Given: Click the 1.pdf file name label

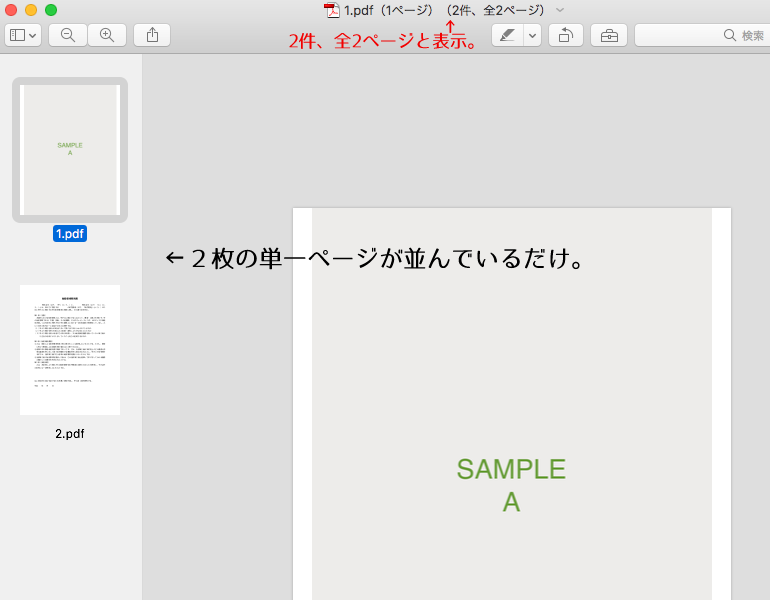Looking at the screenshot, I should [x=70, y=234].
